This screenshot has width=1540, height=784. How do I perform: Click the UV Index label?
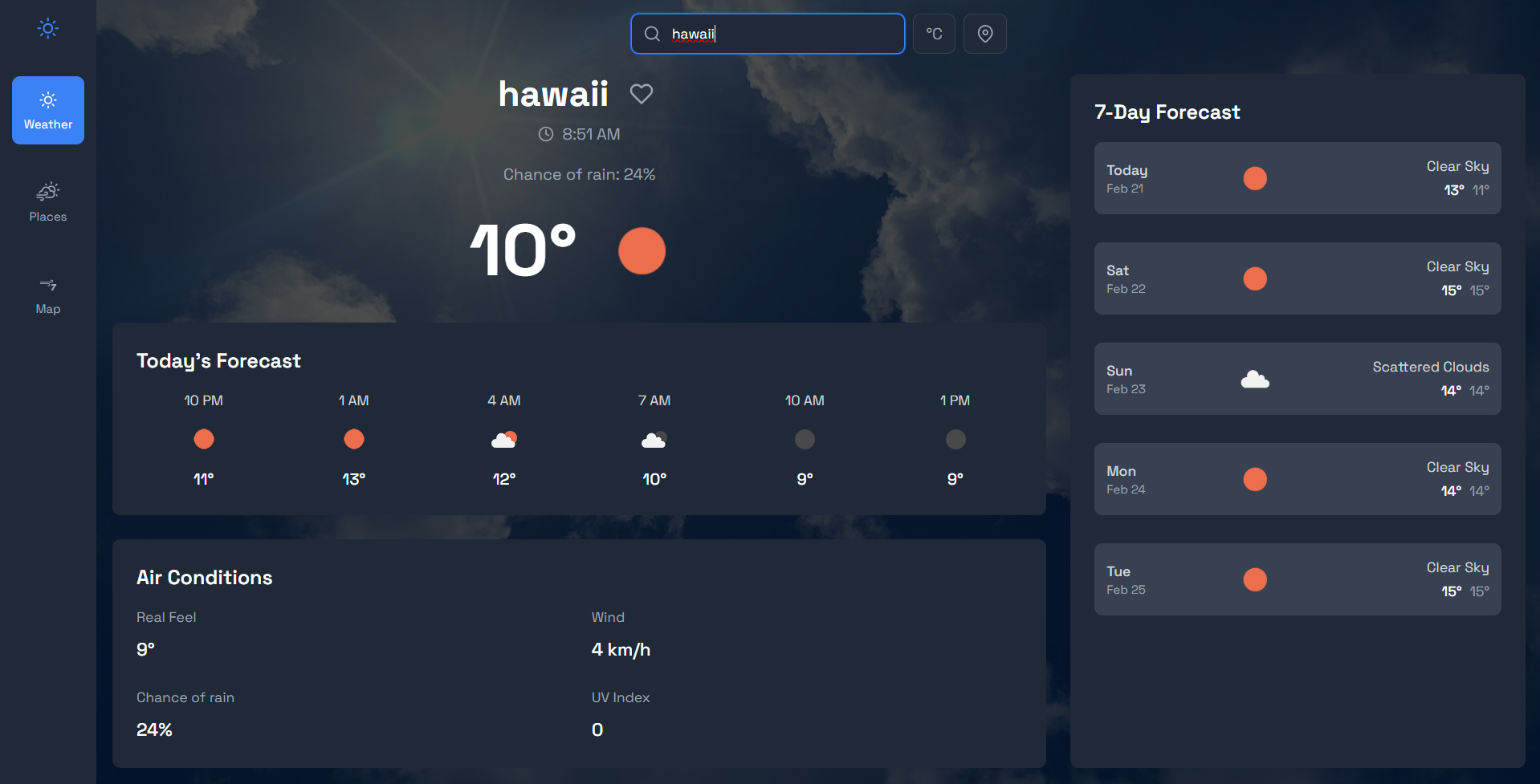[621, 697]
